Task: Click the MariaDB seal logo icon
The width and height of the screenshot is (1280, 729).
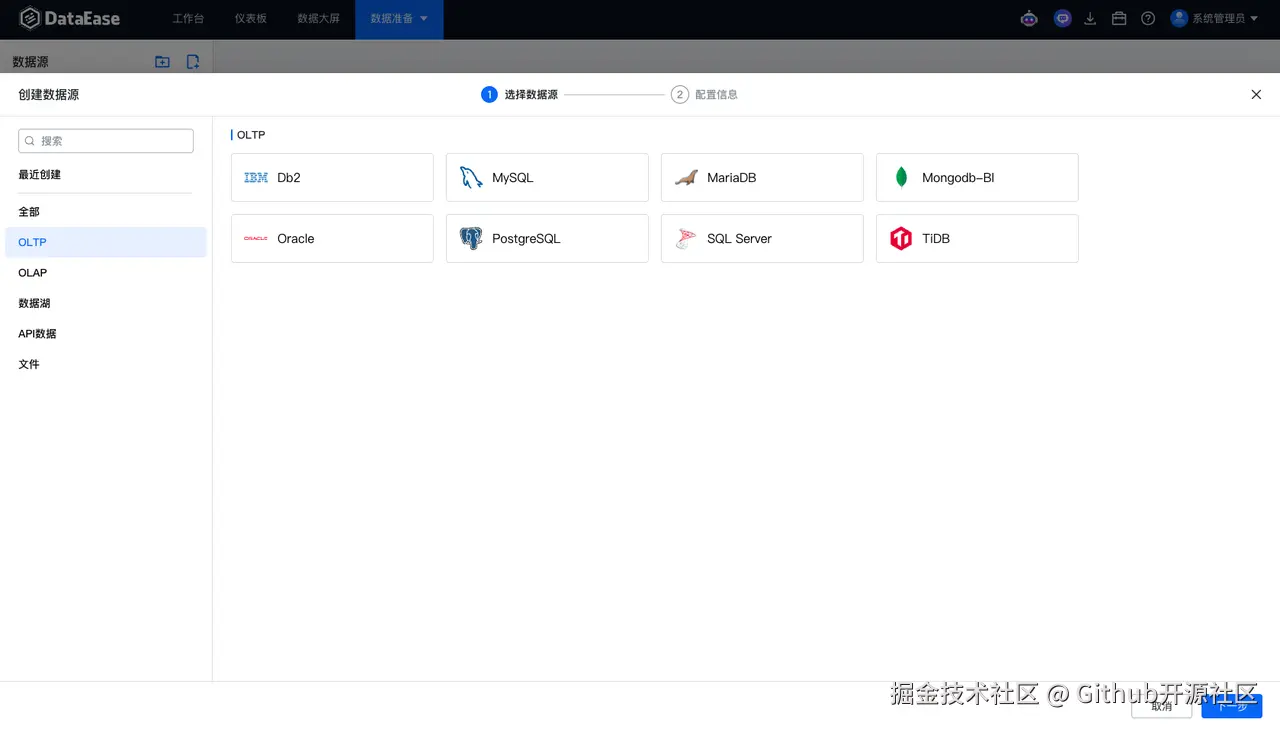Action: [686, 178]
